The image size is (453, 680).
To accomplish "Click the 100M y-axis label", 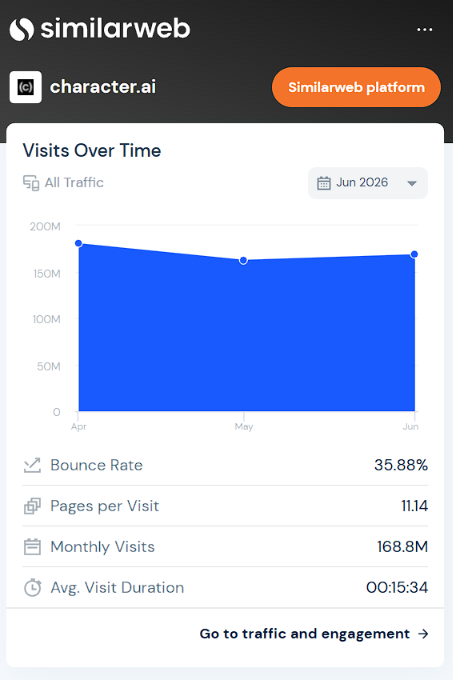I will click(x=46, y=319).
